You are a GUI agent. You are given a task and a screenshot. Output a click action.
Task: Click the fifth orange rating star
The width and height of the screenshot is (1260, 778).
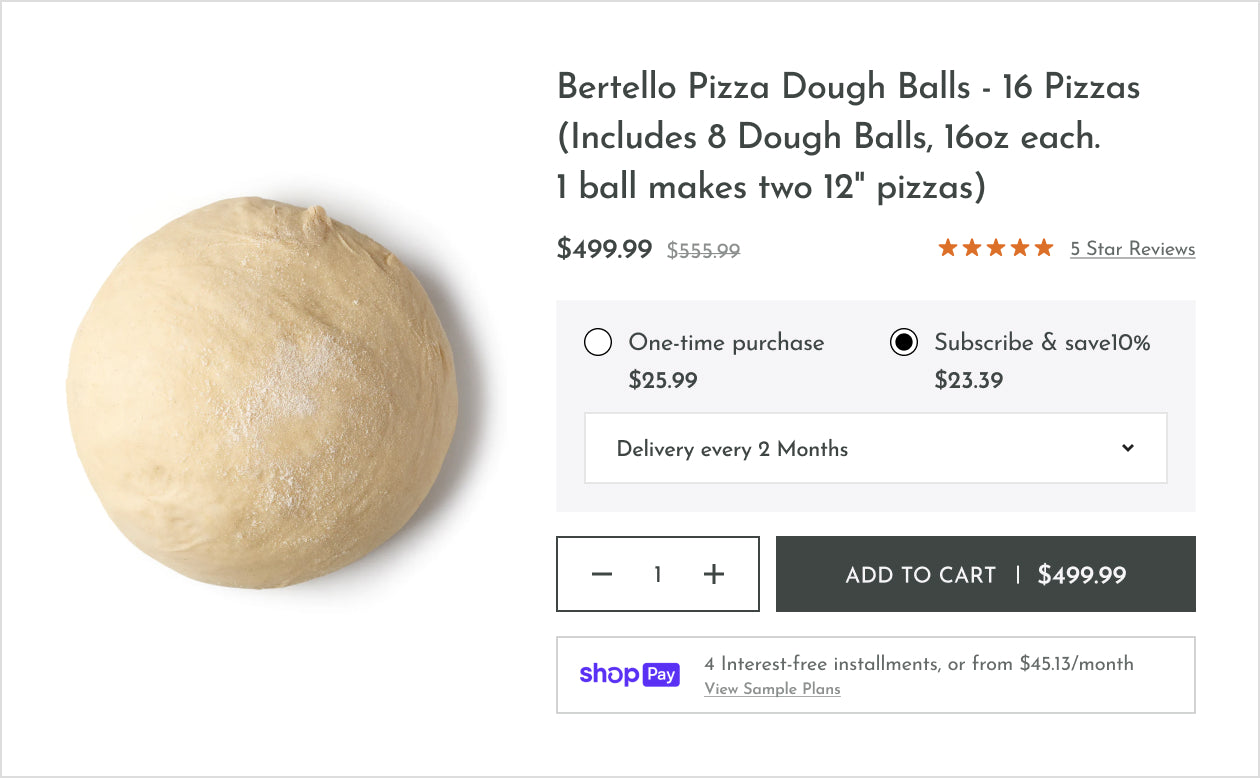coord(1043,248)
